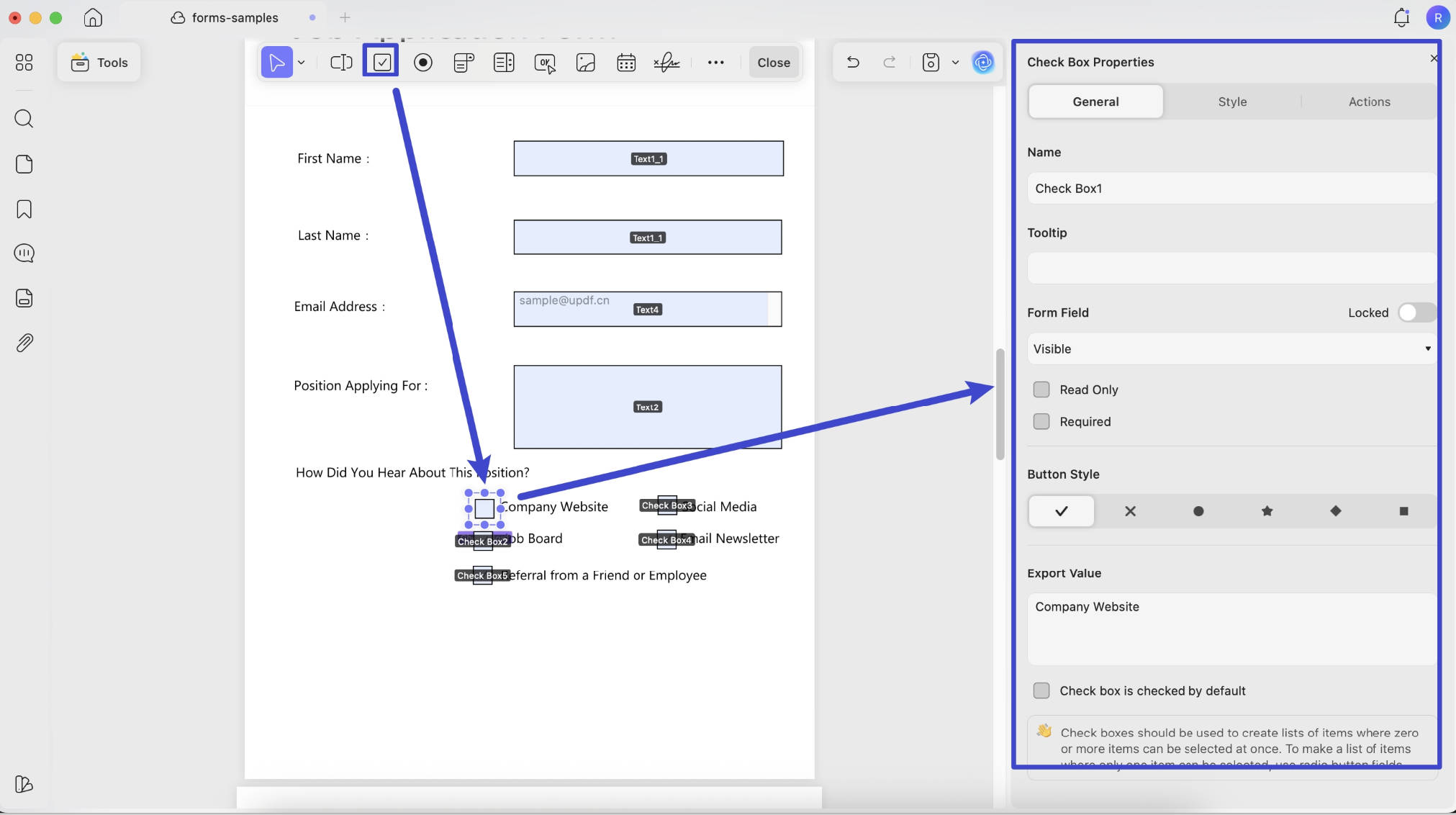Select the Radio Button form tool
1456x815 pixels.
pos(423,63)
